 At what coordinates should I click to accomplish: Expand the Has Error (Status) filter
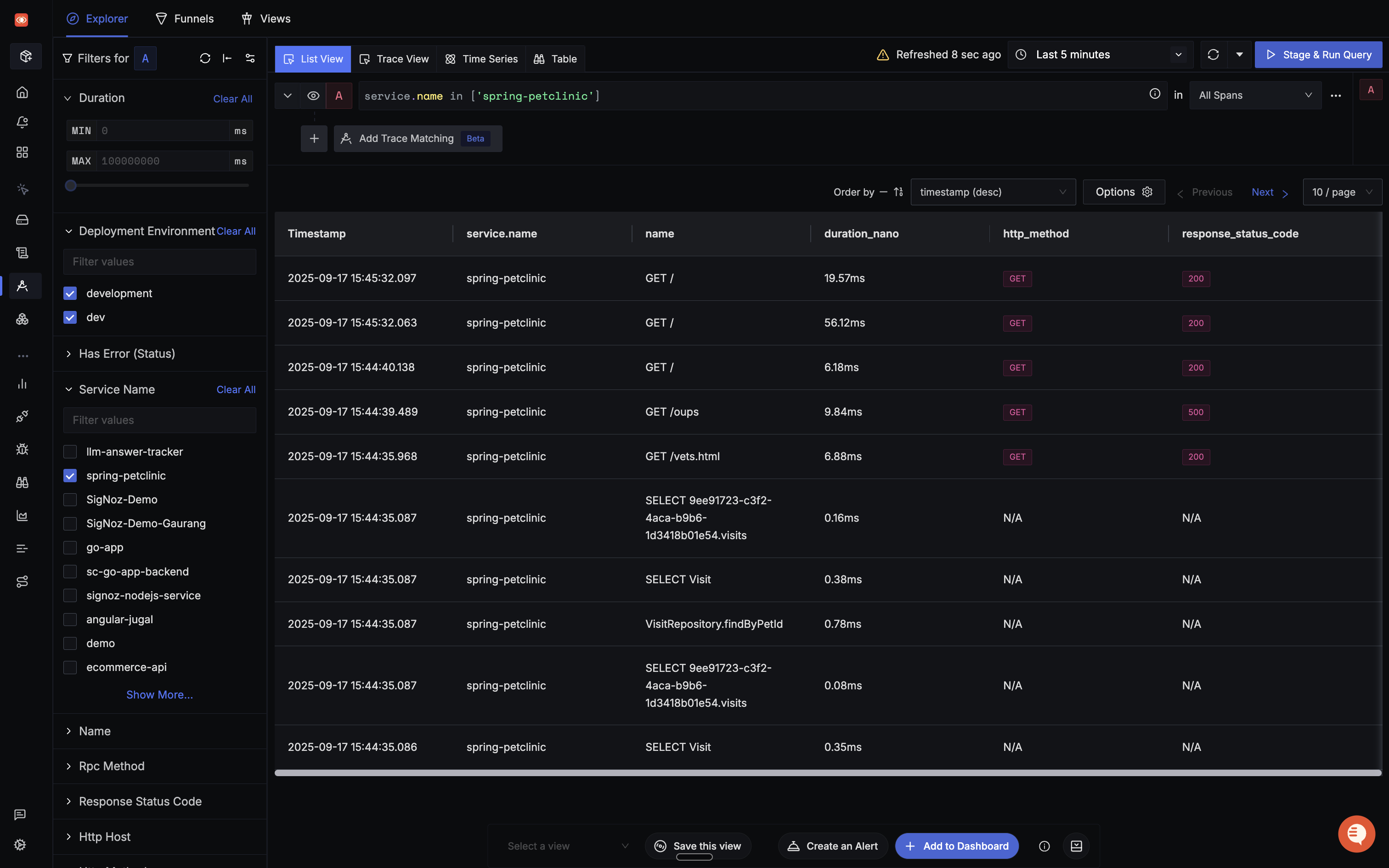pos(127,354)
